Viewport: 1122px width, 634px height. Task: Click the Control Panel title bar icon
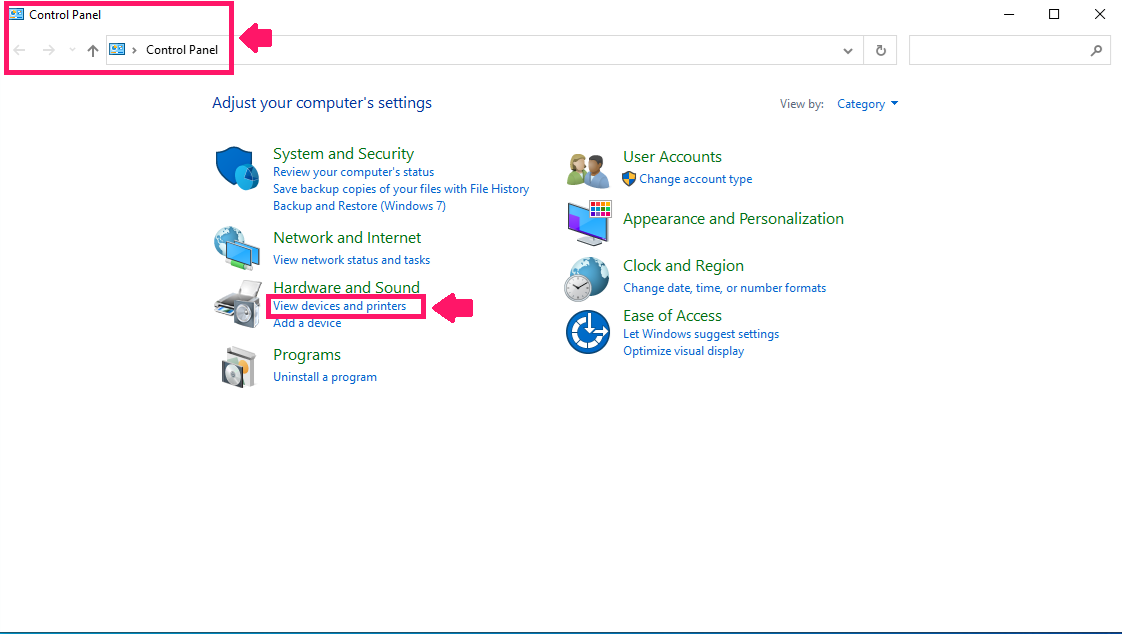click(16, 14)
